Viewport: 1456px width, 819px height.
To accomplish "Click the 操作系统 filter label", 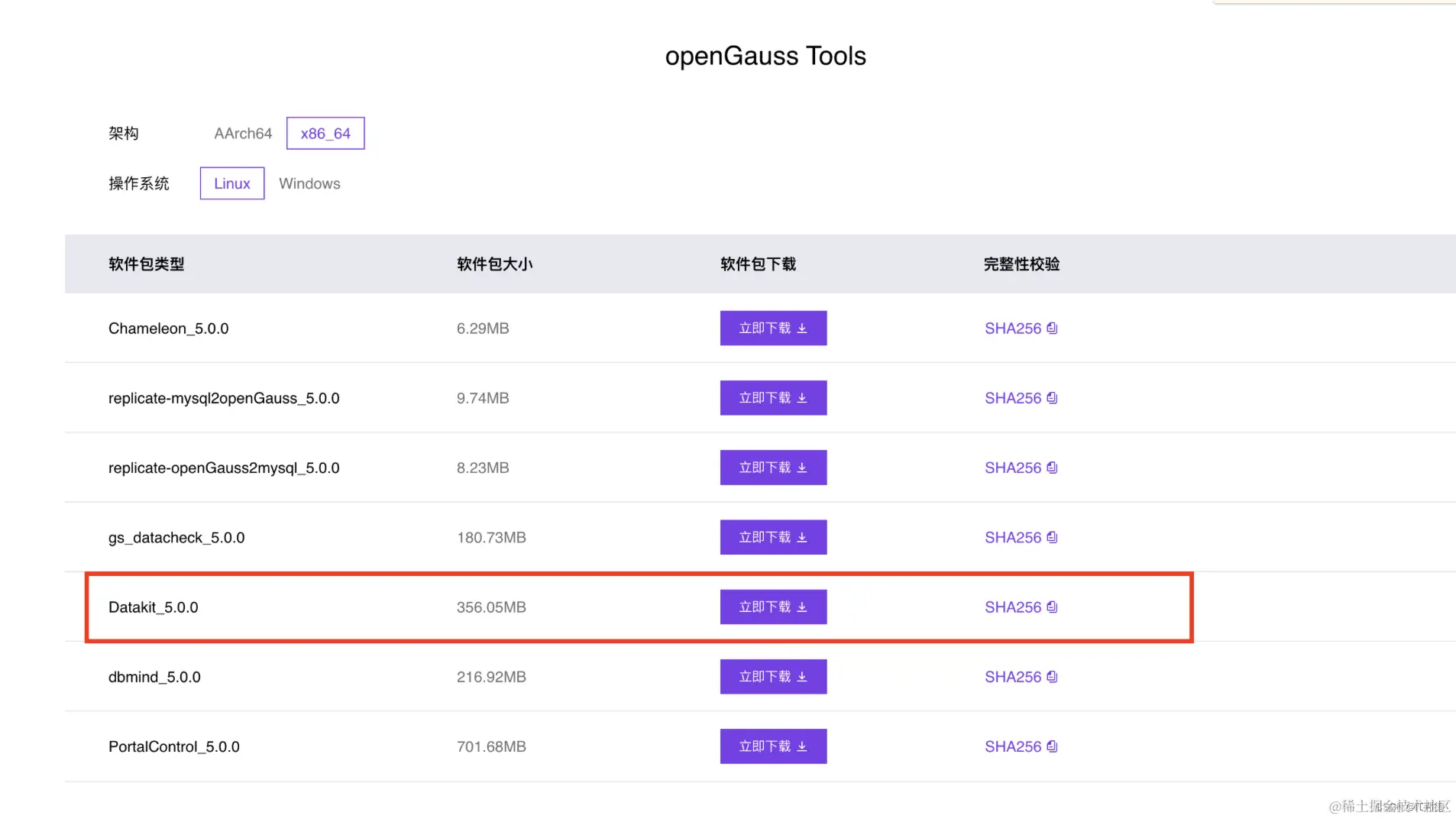I will [139, 183].
